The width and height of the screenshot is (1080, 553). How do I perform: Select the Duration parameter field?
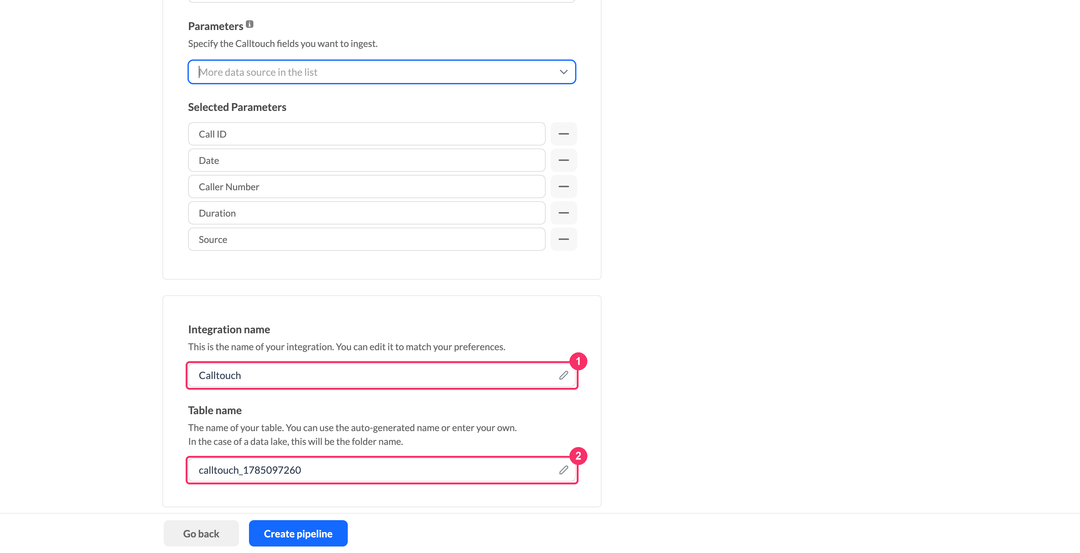366,213
